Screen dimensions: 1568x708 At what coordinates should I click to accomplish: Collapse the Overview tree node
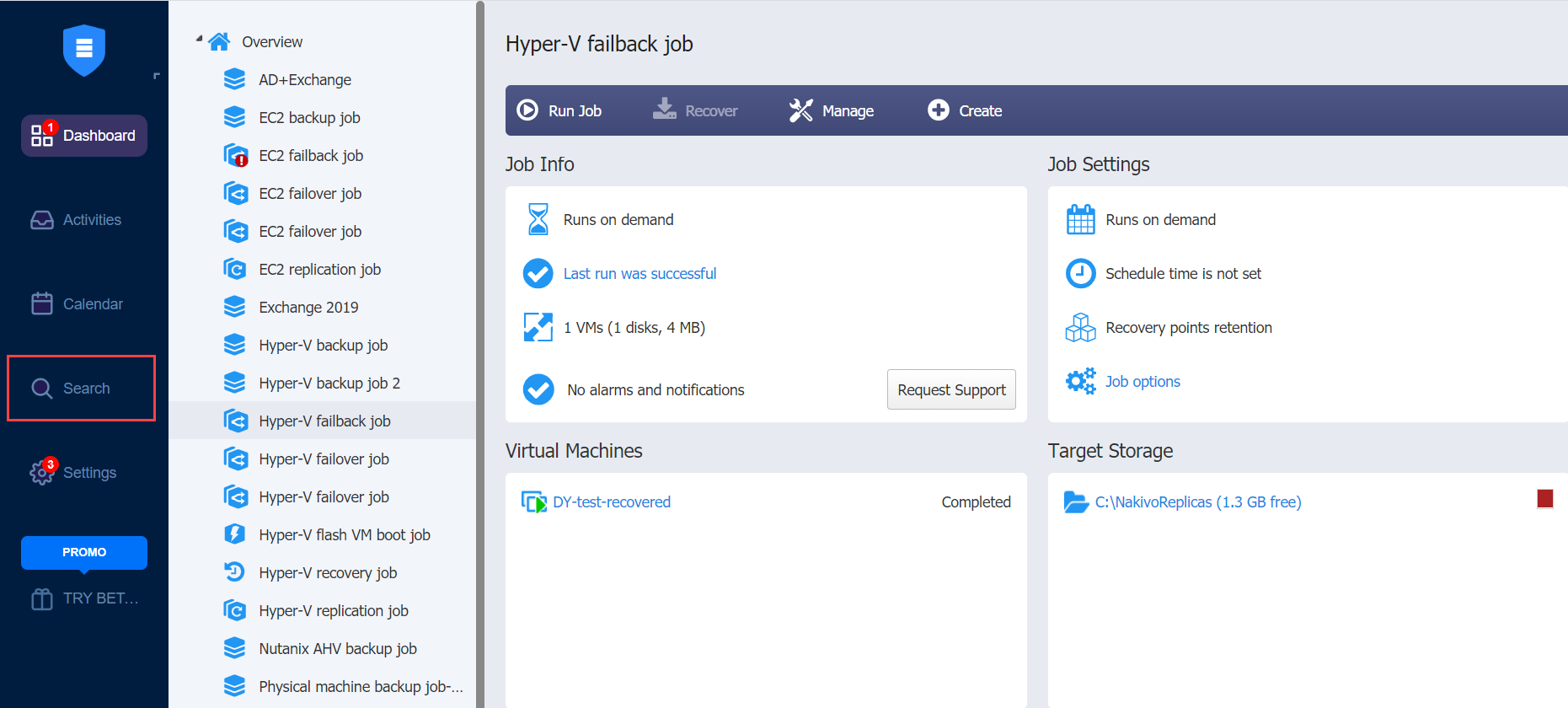tap(200, 39)
